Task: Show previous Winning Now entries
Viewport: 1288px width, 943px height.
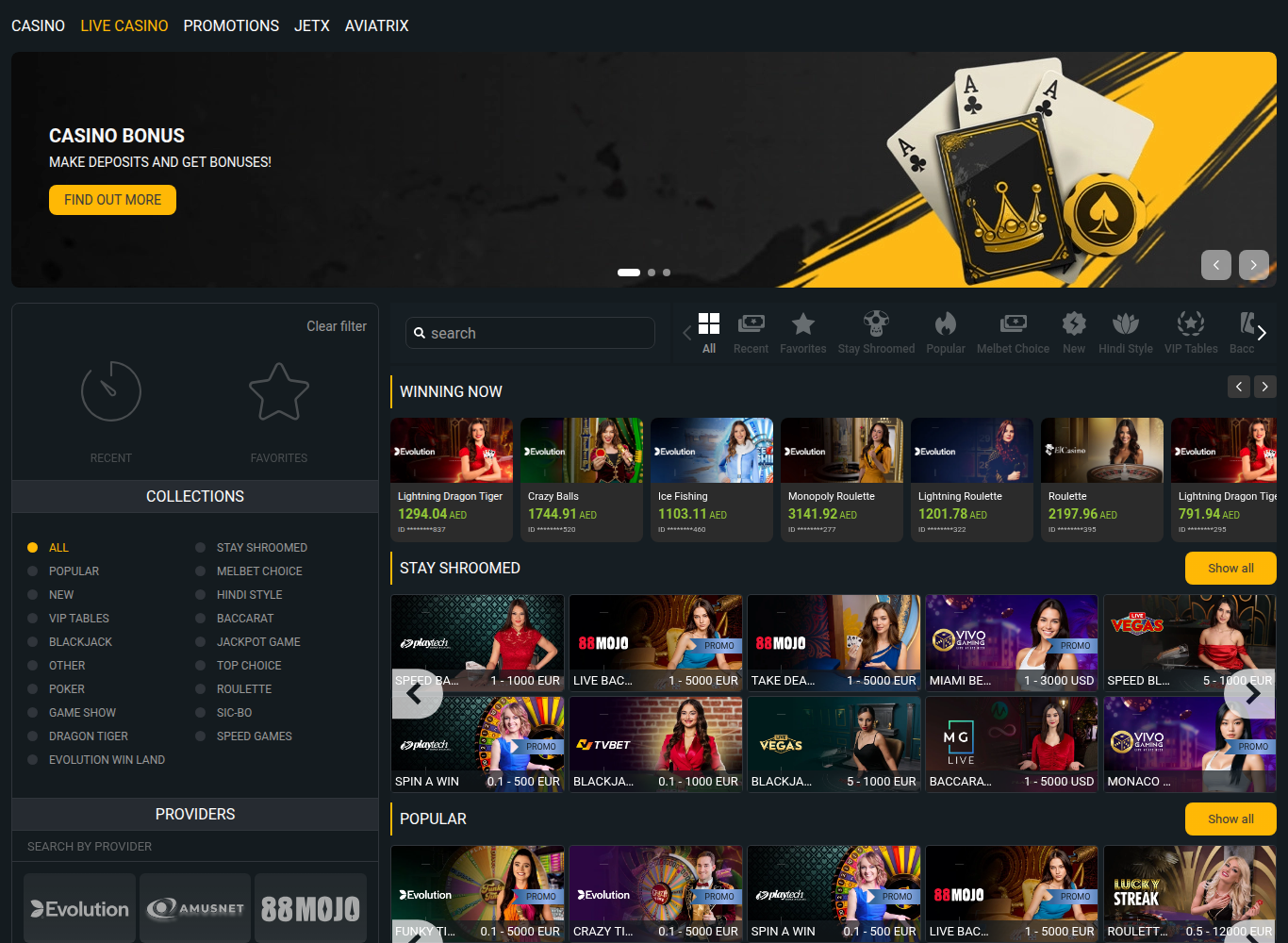Action: click(1239, 387)
